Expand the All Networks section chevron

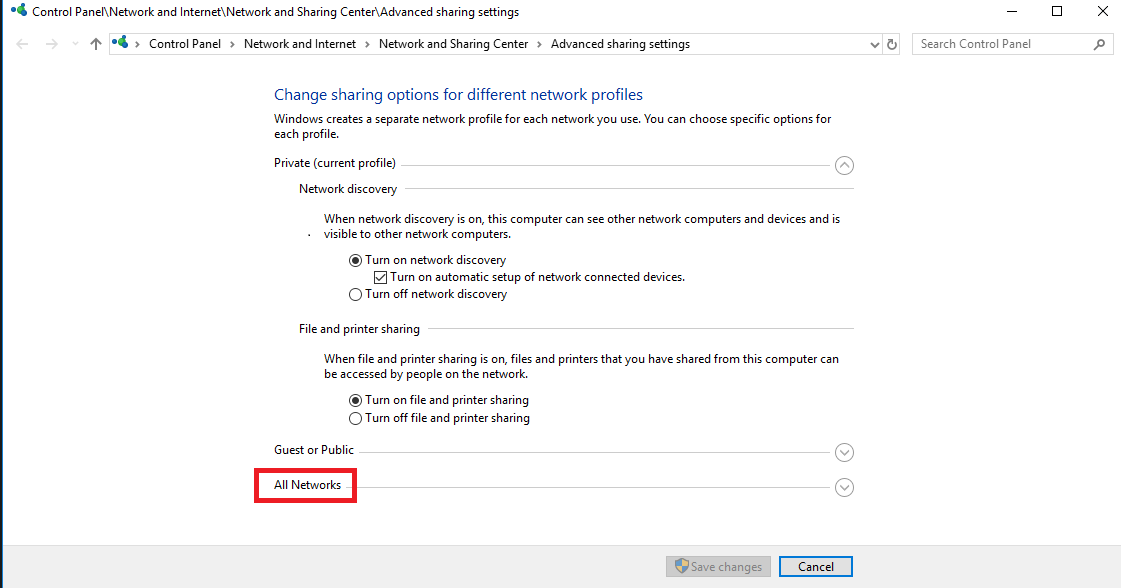(844, 488)
